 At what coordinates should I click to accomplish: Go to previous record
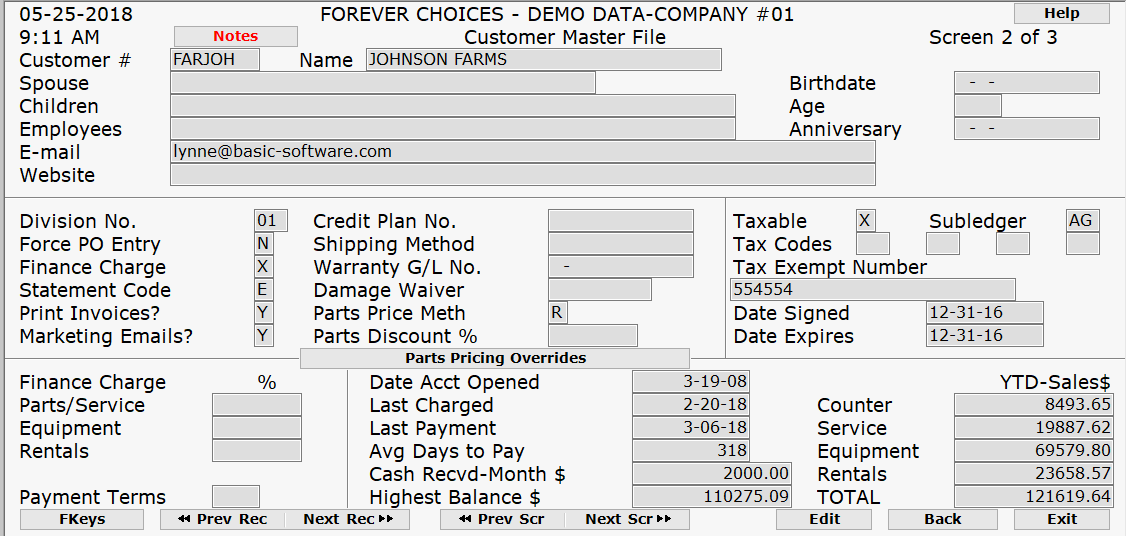[222, 520]
